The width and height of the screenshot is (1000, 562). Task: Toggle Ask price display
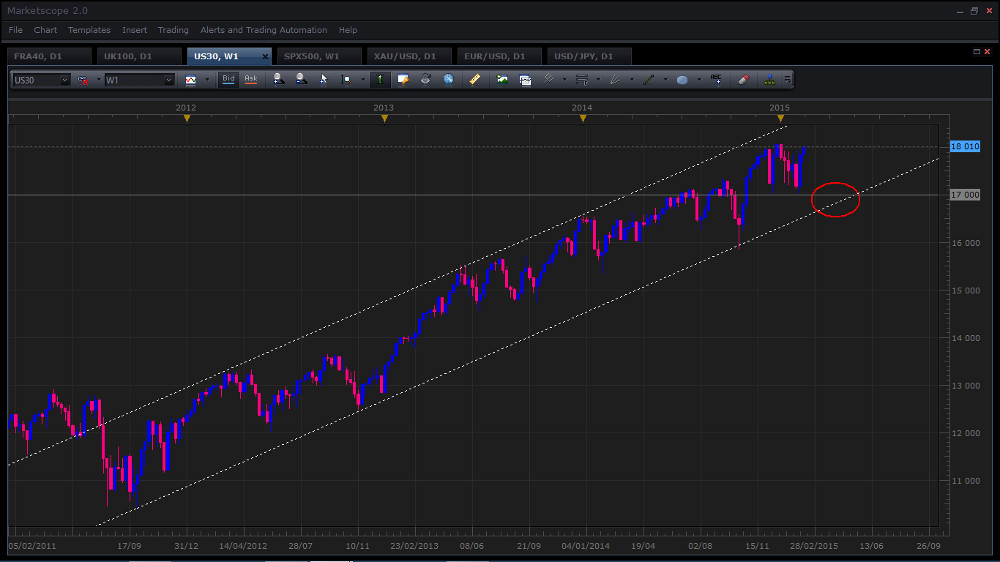tap(251, 80)
